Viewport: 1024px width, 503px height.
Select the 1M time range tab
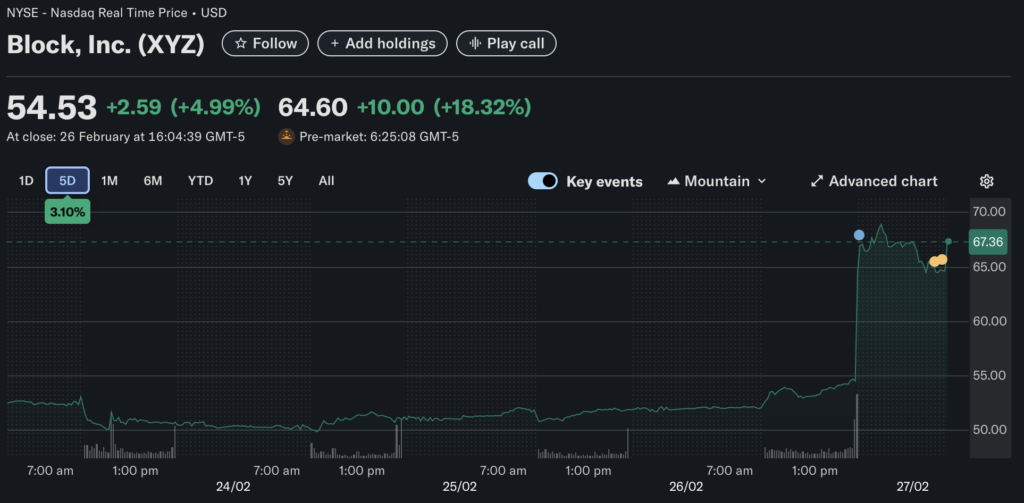click(110, 181)
